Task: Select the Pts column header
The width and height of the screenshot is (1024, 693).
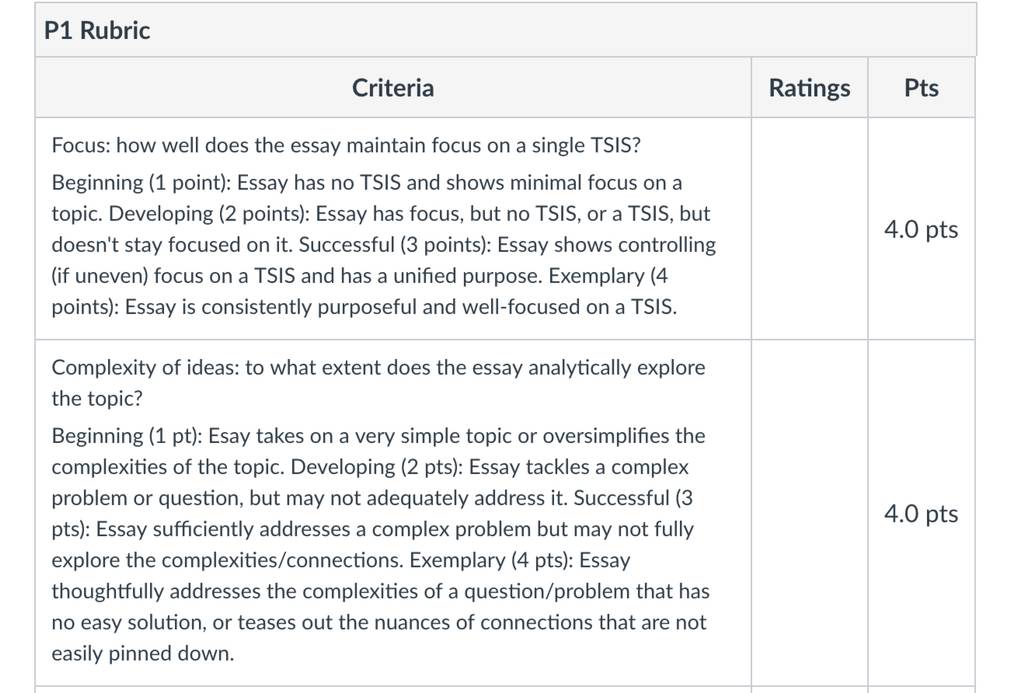Action: [x=921, y=88]
